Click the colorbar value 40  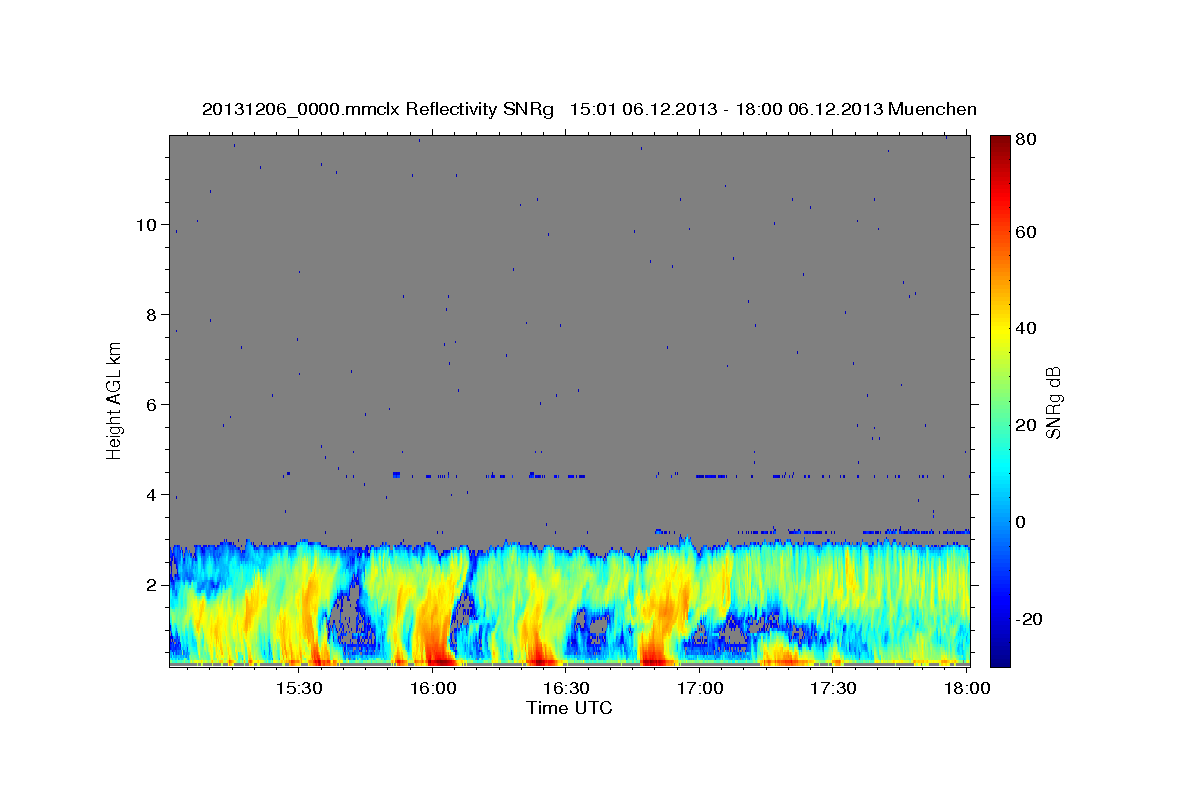[x=1027, y=329]
